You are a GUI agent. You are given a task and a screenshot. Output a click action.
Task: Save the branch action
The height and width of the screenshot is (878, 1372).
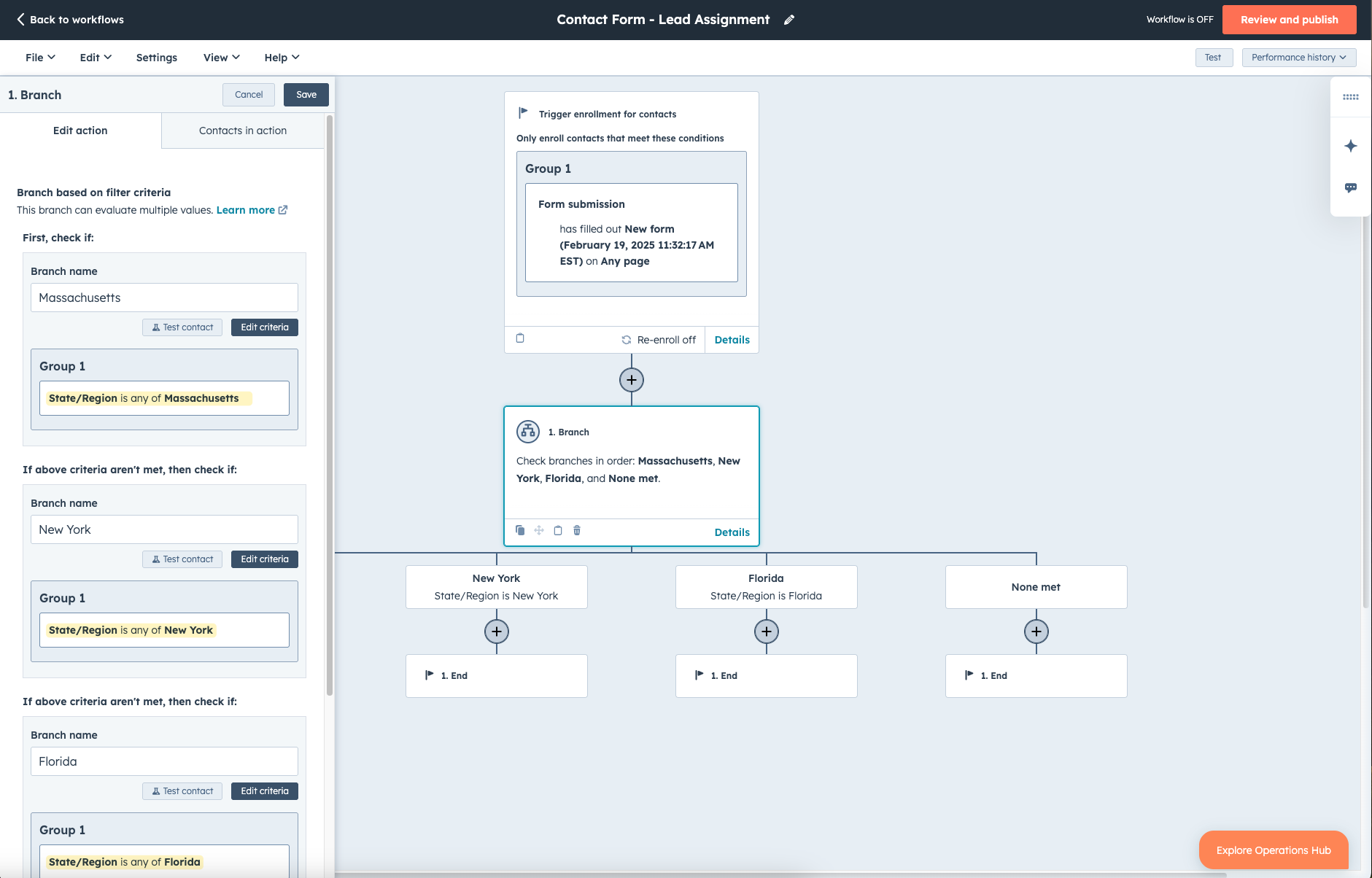pyautogui.click(x=306, y=95)
